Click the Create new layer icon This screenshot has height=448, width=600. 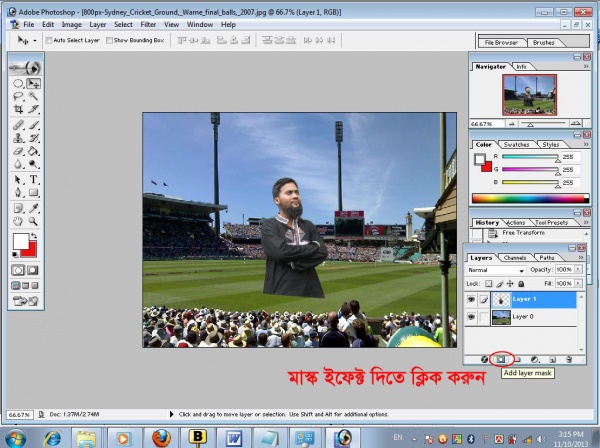(551, 358)
